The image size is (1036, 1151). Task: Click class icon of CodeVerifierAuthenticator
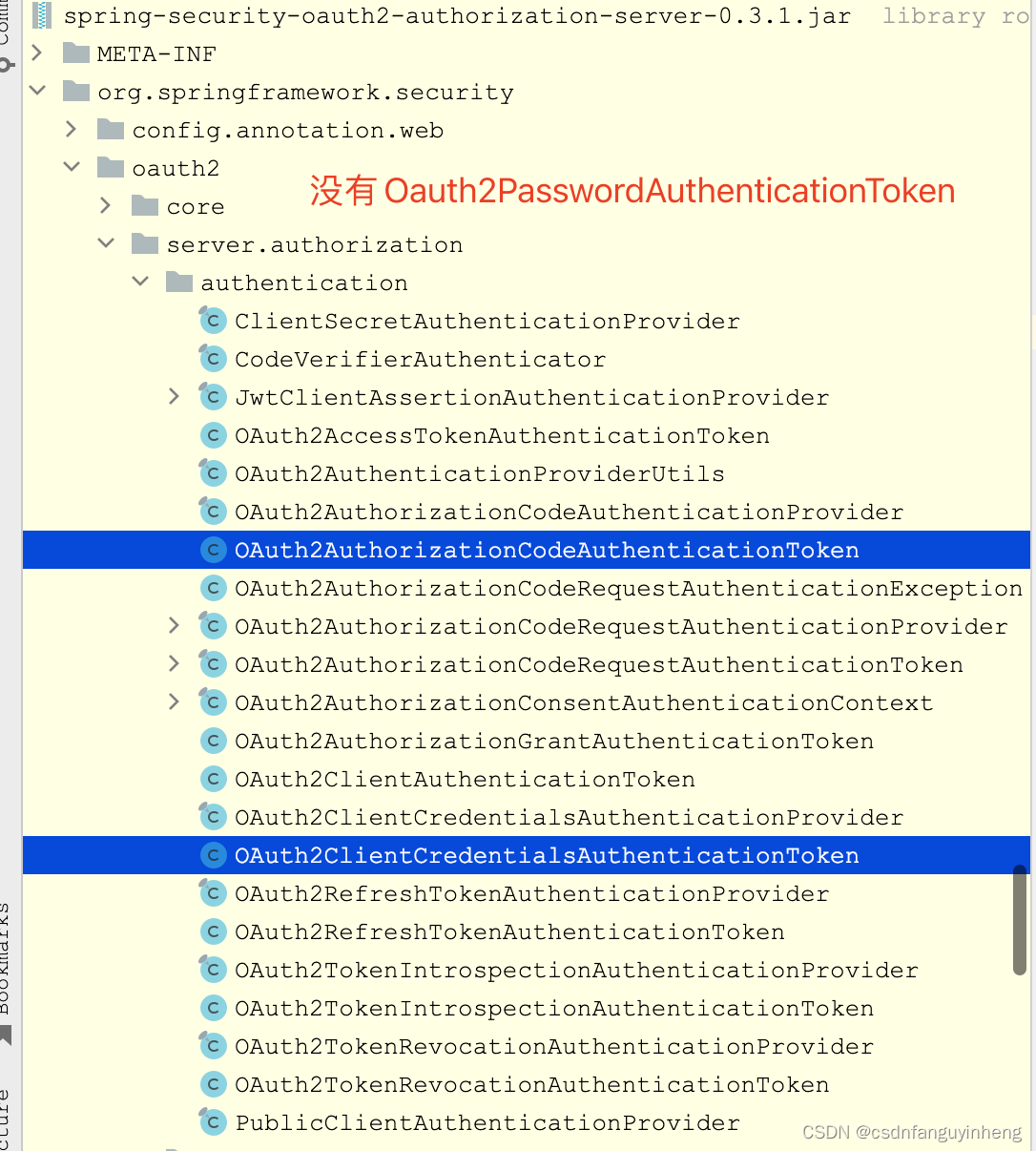pyautogui.click(x=213, y=359)
